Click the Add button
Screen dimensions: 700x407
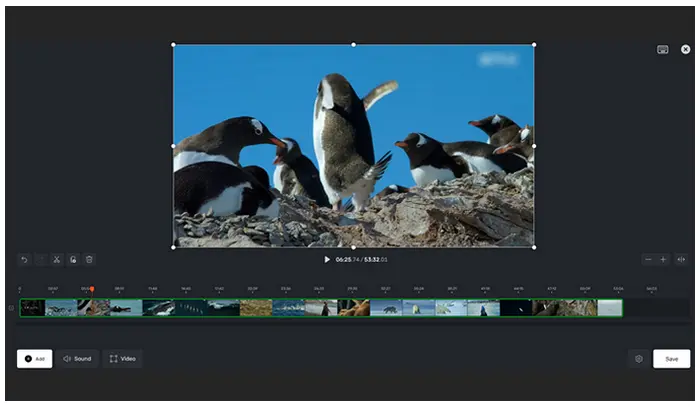tap(35, 358)
